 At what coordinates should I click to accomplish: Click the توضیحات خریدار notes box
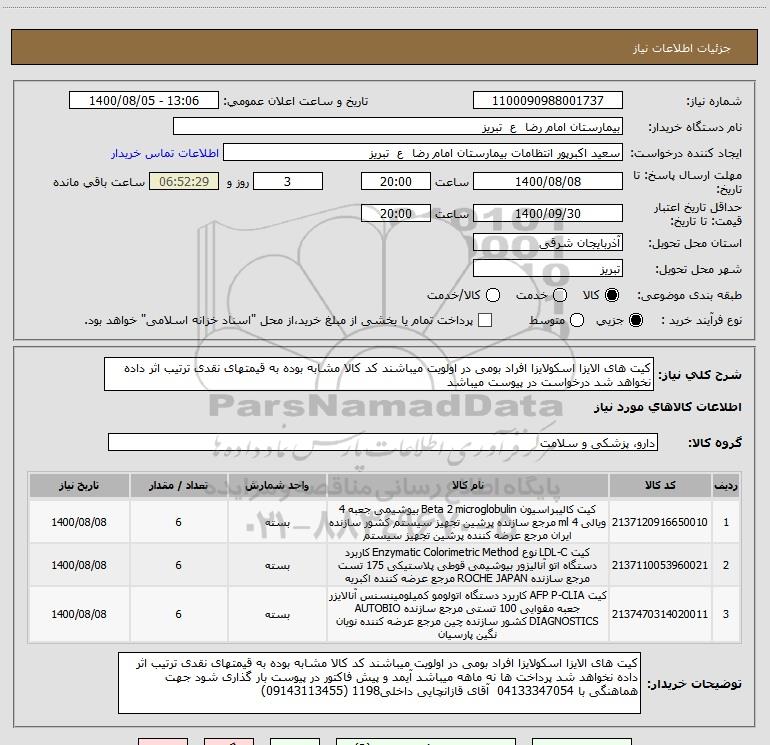coord(379,683)
